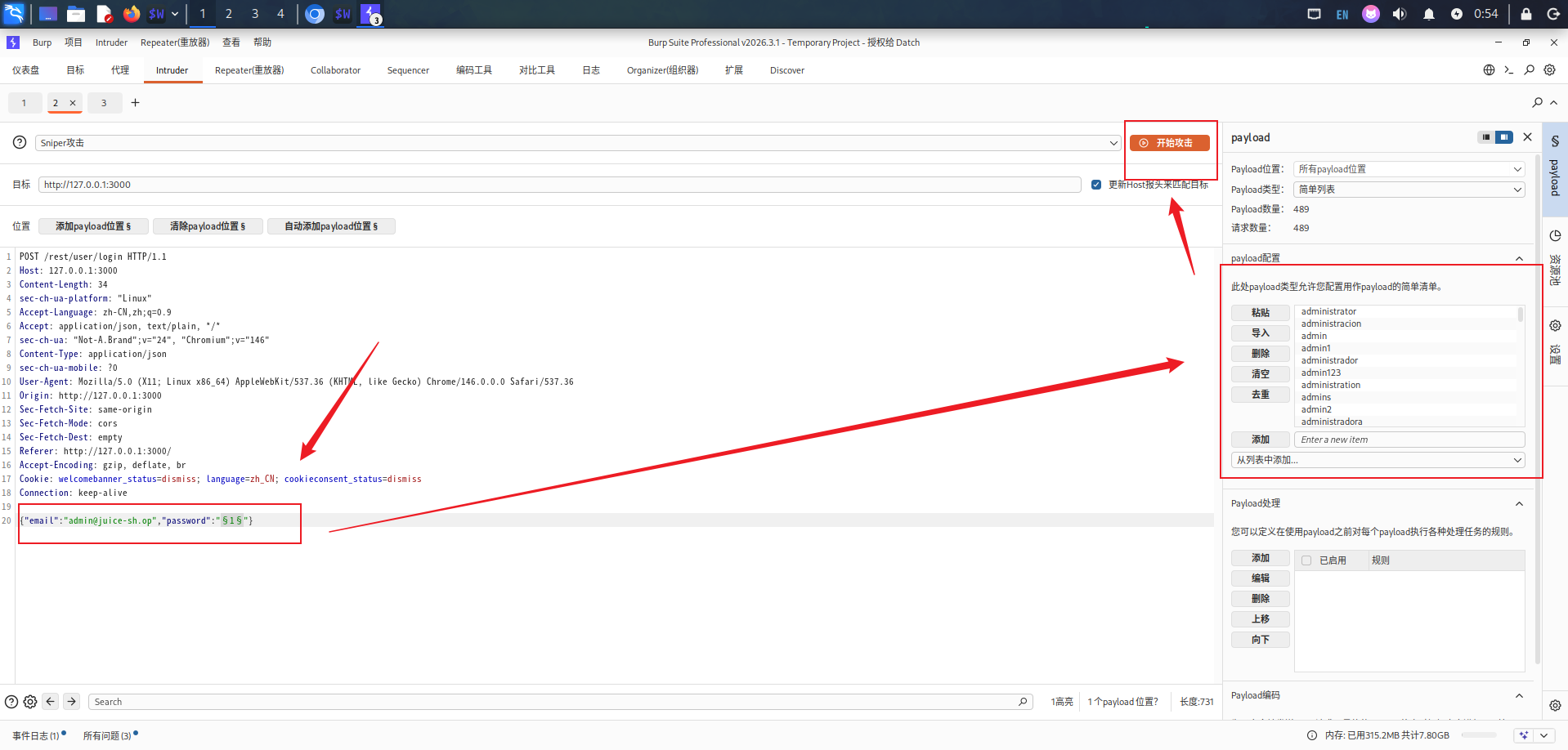
Task: Click the magnifier in the request search box
Action: point(1023,702)
